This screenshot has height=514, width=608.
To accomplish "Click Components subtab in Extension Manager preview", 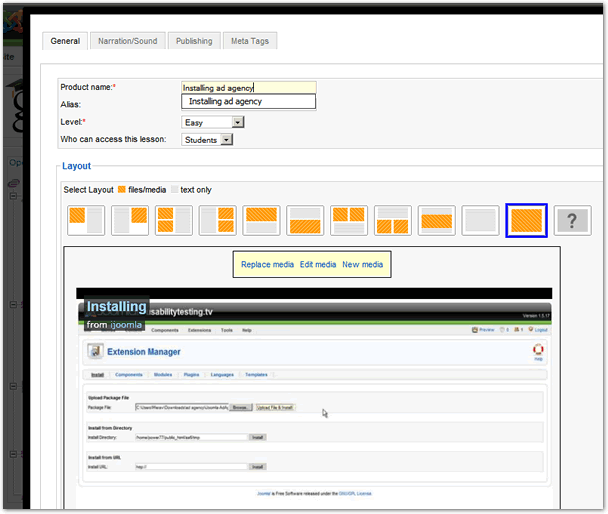I will (x=129, y=374).
